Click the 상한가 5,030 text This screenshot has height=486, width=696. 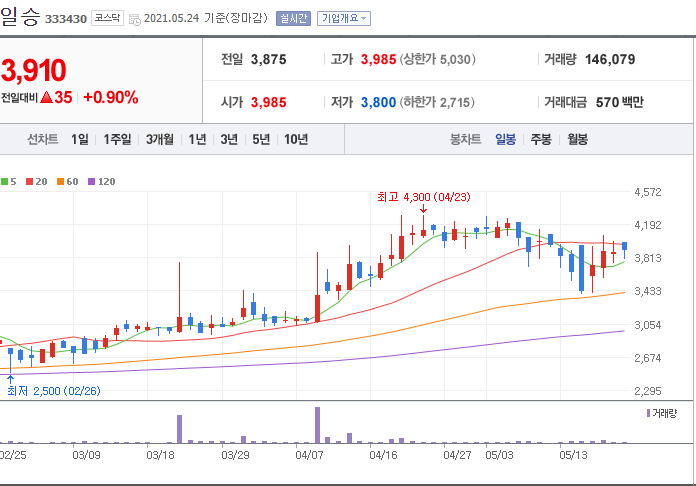(x=438, y=59)
